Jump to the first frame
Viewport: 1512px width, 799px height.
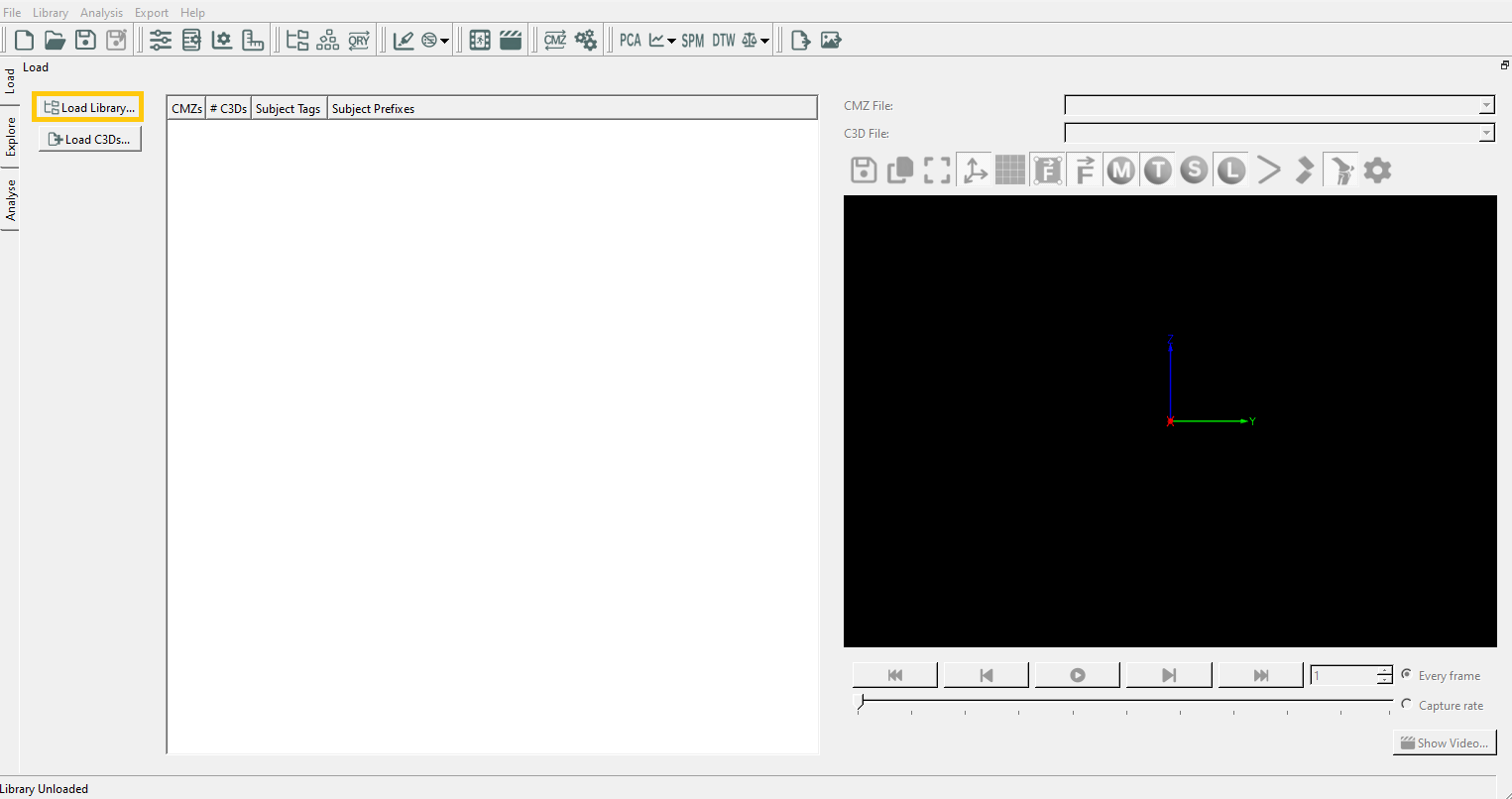[895, 675]
